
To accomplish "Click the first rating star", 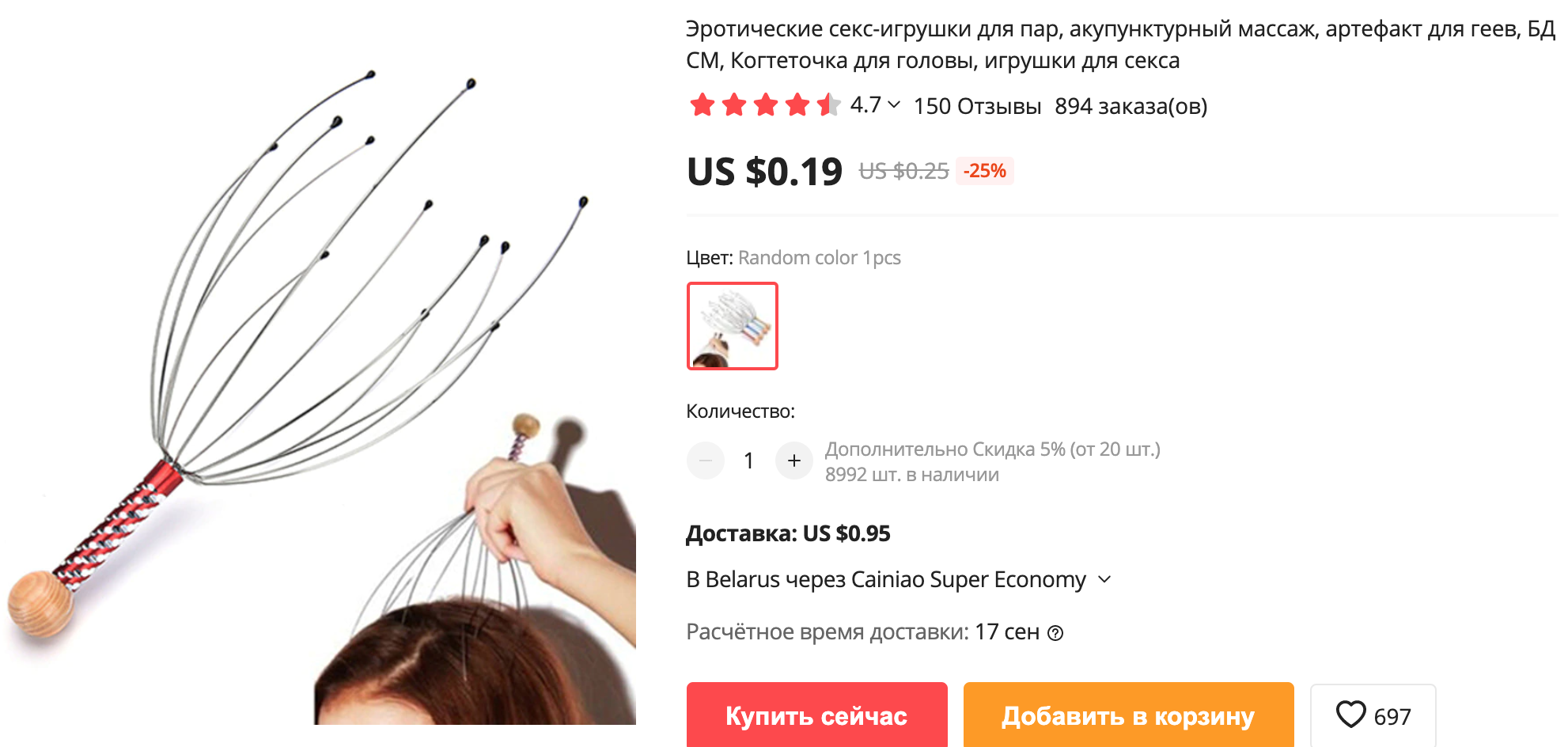I will click(x=703, y=104).
